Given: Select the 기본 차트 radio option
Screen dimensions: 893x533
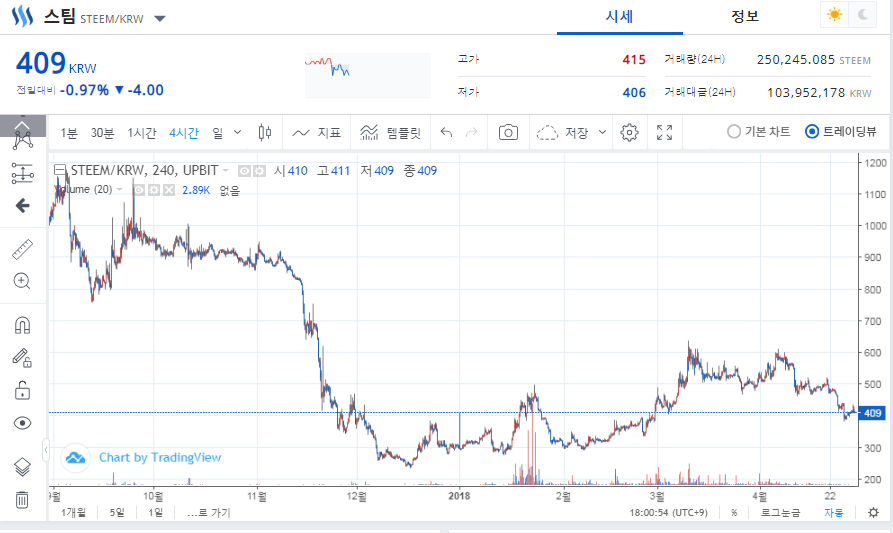Looking at the screenshot, I should [x=734, y=132].
